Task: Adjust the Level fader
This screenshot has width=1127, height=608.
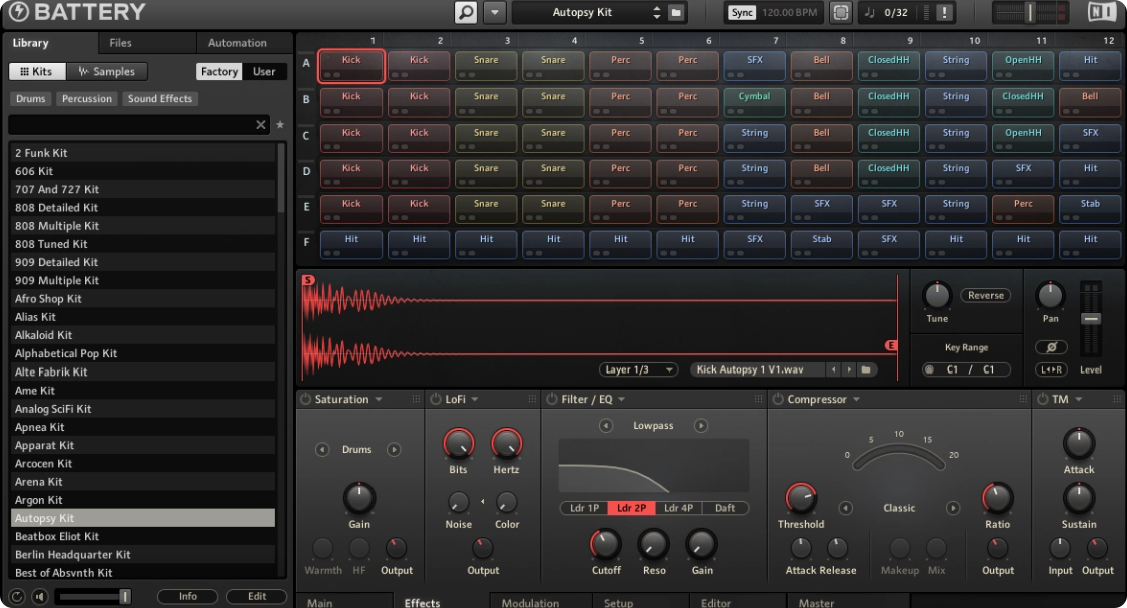Action: pyautogui.click(x=1090, y=318)
